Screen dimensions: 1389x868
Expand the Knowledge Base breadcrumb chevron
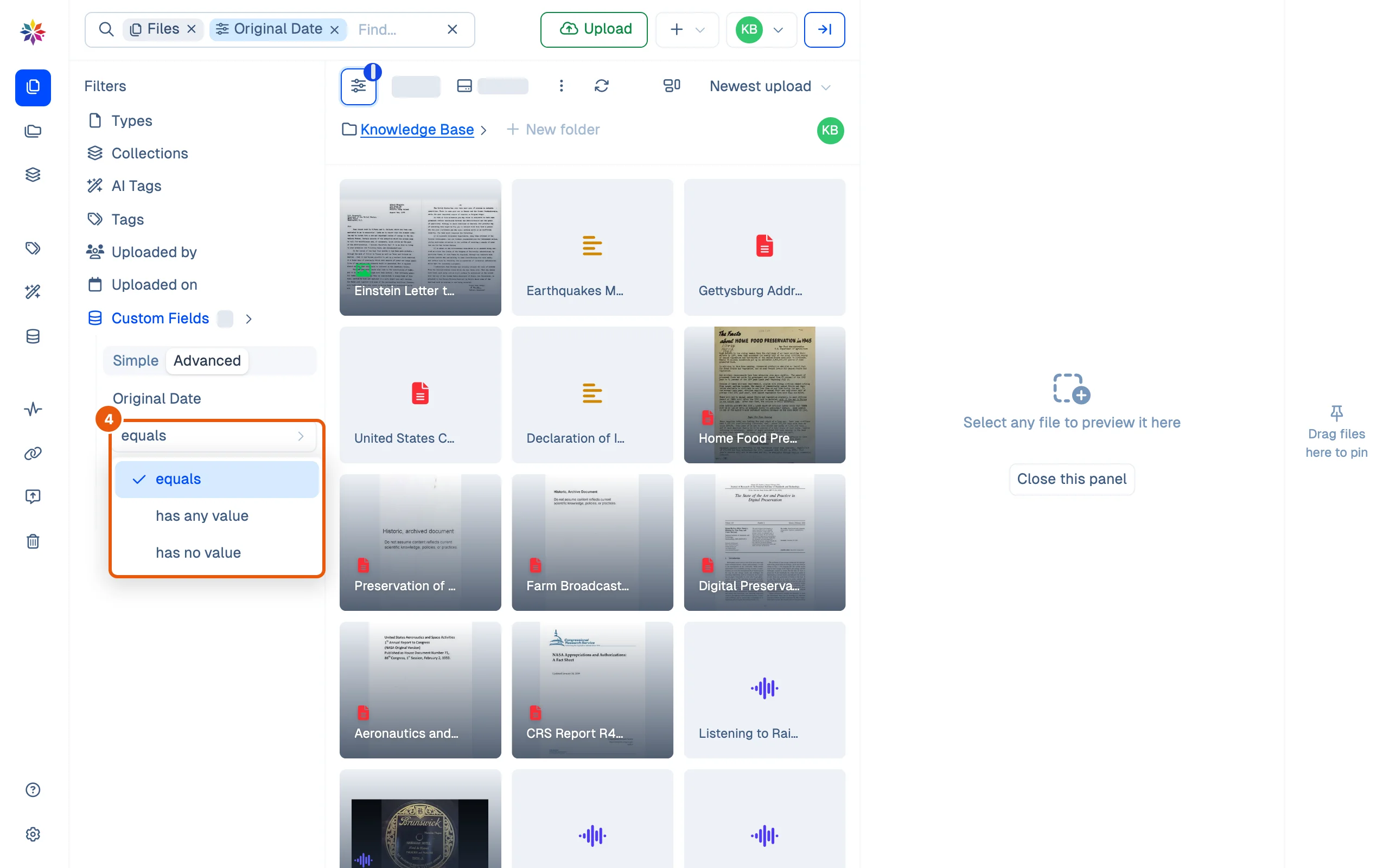point(484,130)
